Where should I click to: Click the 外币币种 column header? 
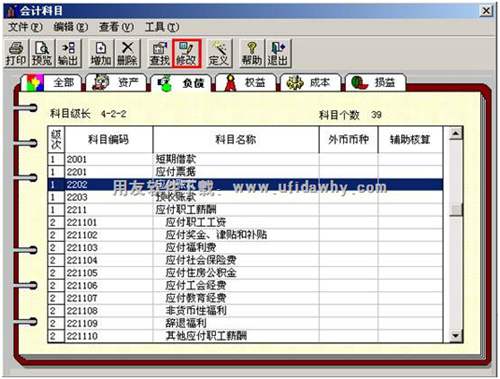point(348,140)
